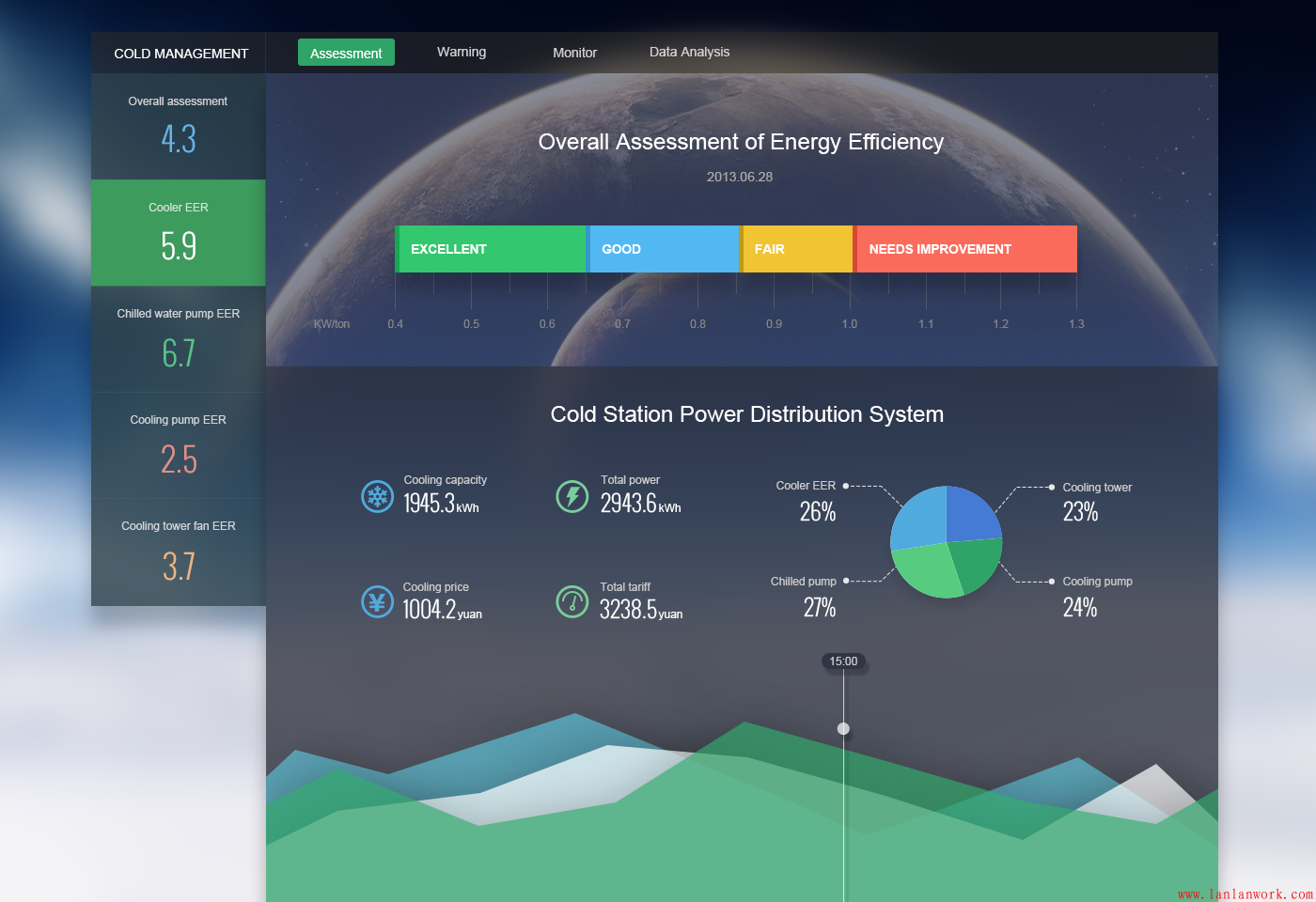
Task: Click the lightning bolt Total power icon
Action: [x=572, y=496]
